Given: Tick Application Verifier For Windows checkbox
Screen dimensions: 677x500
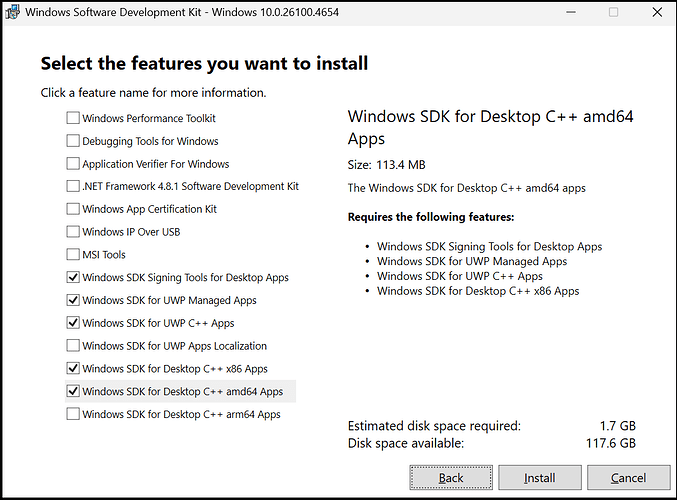Looking at the screenshot, I should pos(73,164).
